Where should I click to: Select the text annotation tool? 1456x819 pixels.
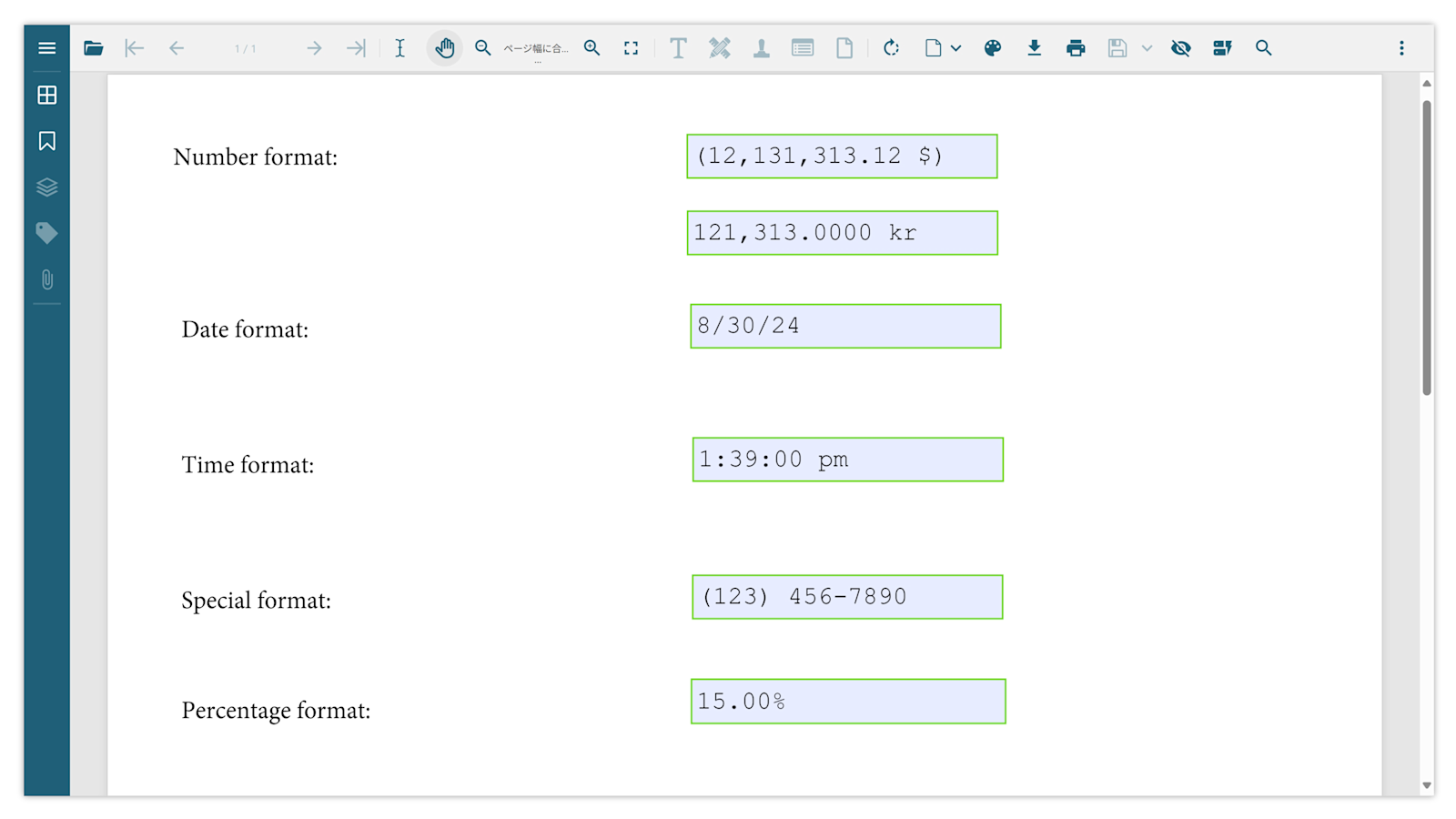[x=678, y=48]
